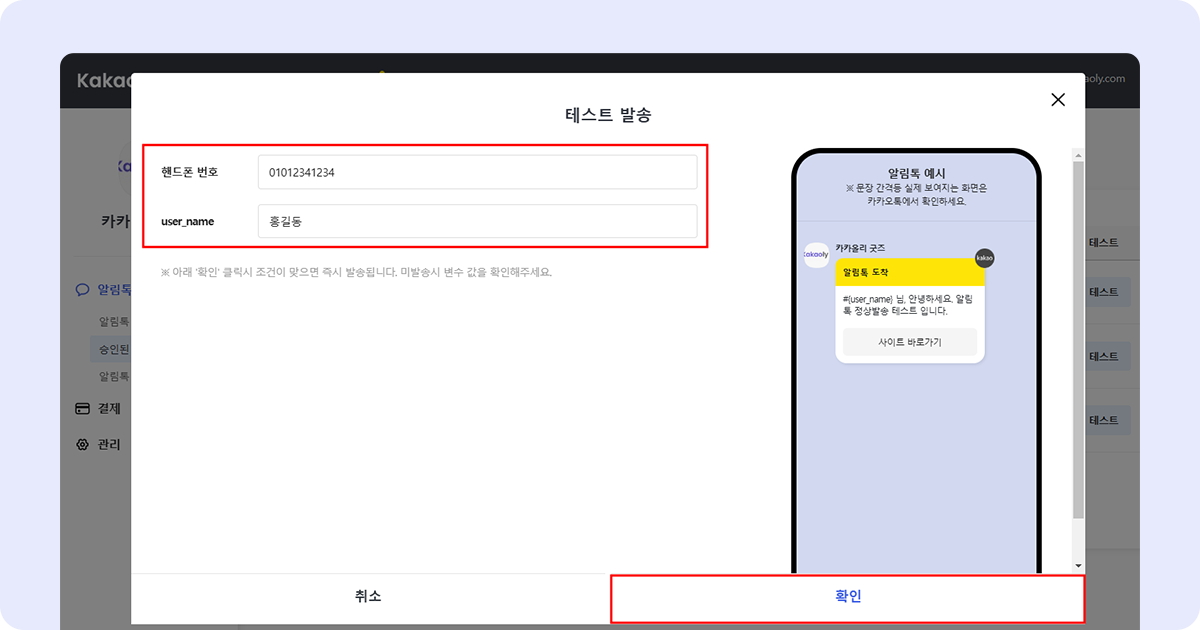Open the 결제 menu in the sidebar

109,409
